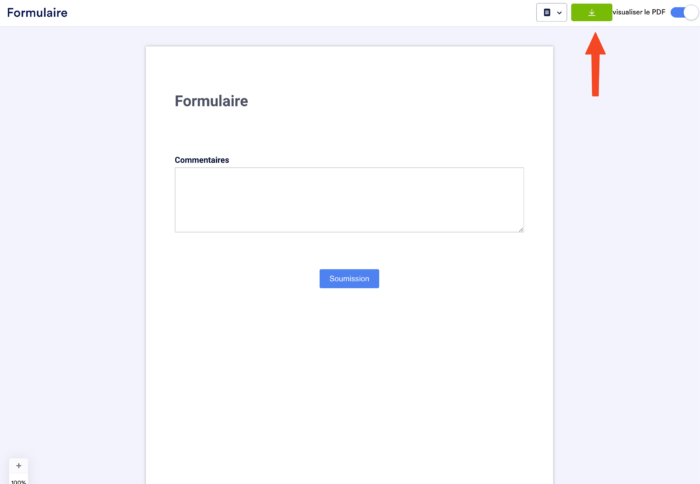The height and width of the screenshot is (484, 700).
Task: Zoom in with the plus icon
Action: 18,466
